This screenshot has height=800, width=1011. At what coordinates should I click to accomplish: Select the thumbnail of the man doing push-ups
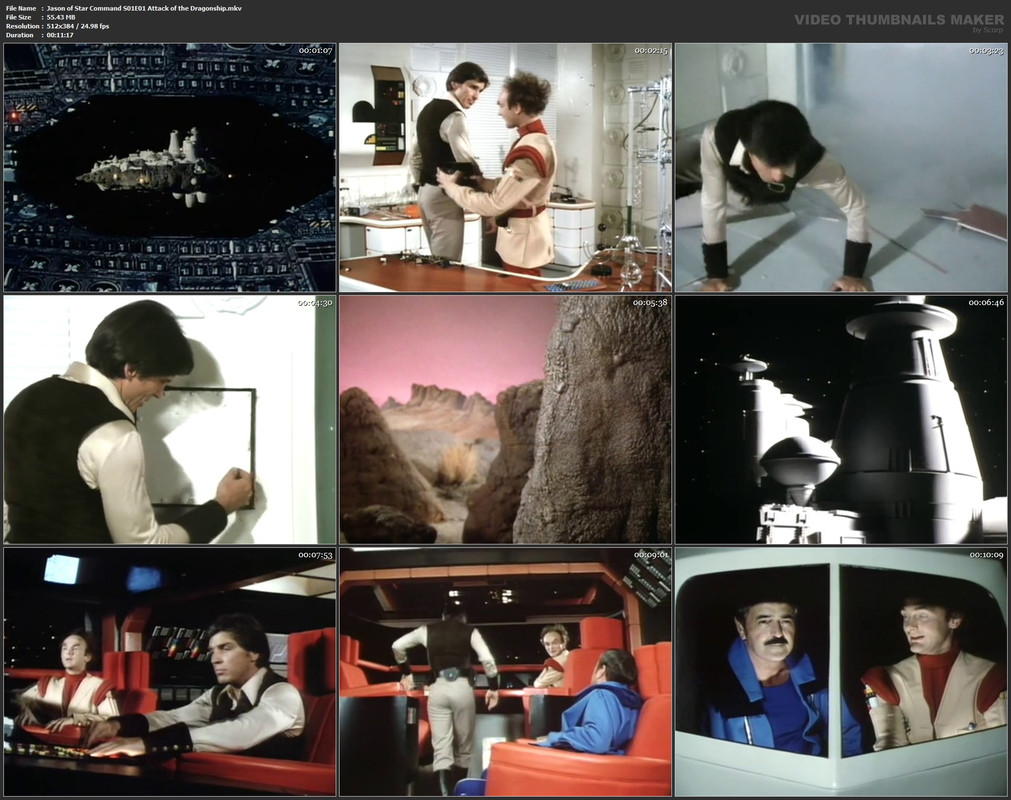(x=841, y=168)
